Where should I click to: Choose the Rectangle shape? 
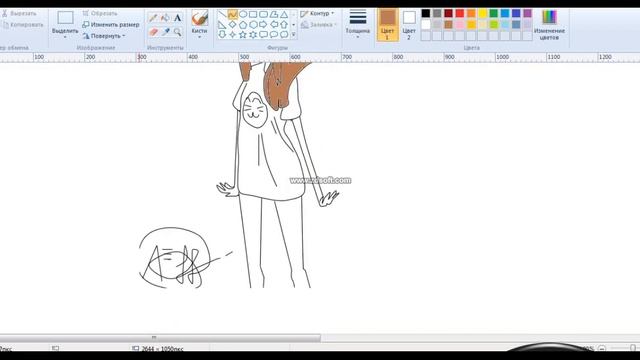pyautogui.click(x=253, y=15)
